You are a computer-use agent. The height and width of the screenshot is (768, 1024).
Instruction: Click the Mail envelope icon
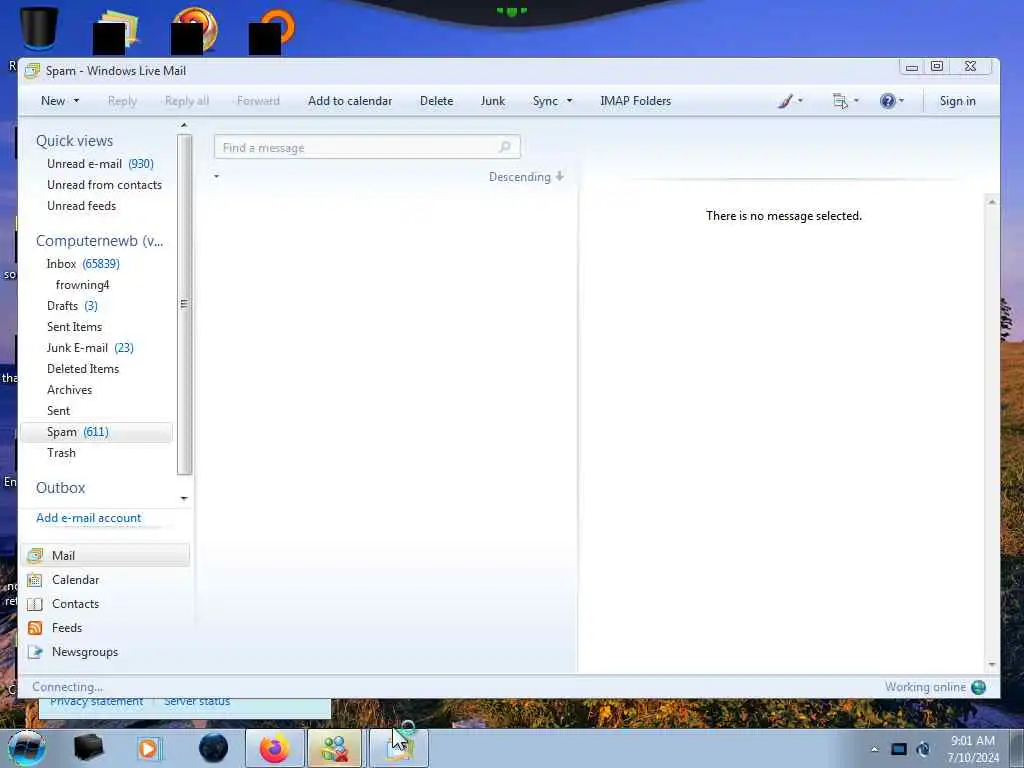pos(35,556)
